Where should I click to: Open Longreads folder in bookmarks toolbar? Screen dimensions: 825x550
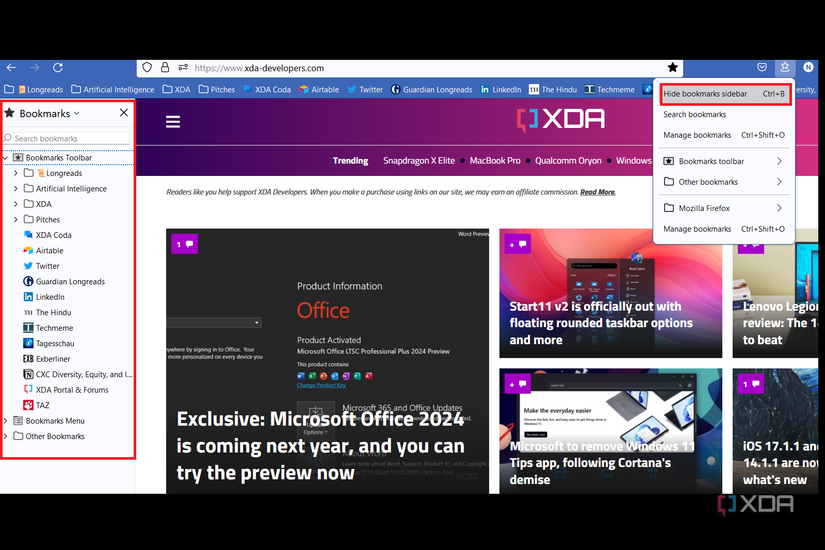point(34,89)
